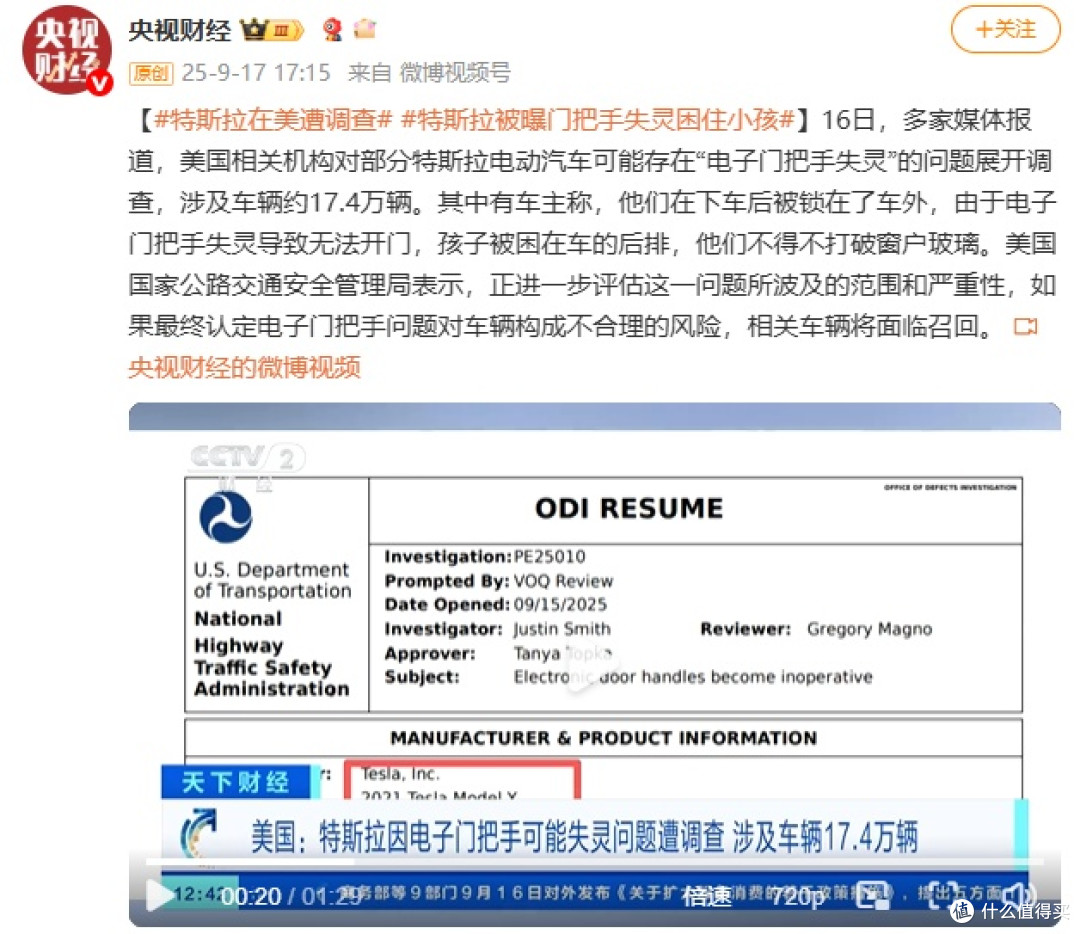Open the 720p video quality menu
1080x934 pixels.
(798, 896)
